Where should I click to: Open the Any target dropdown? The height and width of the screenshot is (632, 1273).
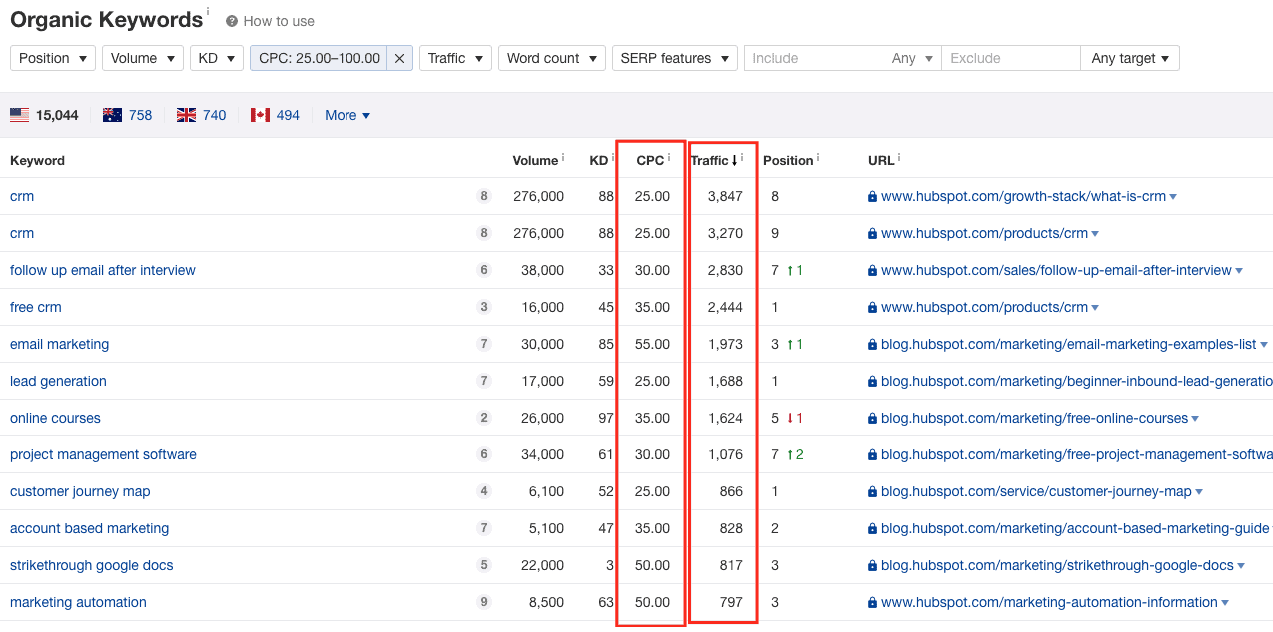(x=1130, y=58)
